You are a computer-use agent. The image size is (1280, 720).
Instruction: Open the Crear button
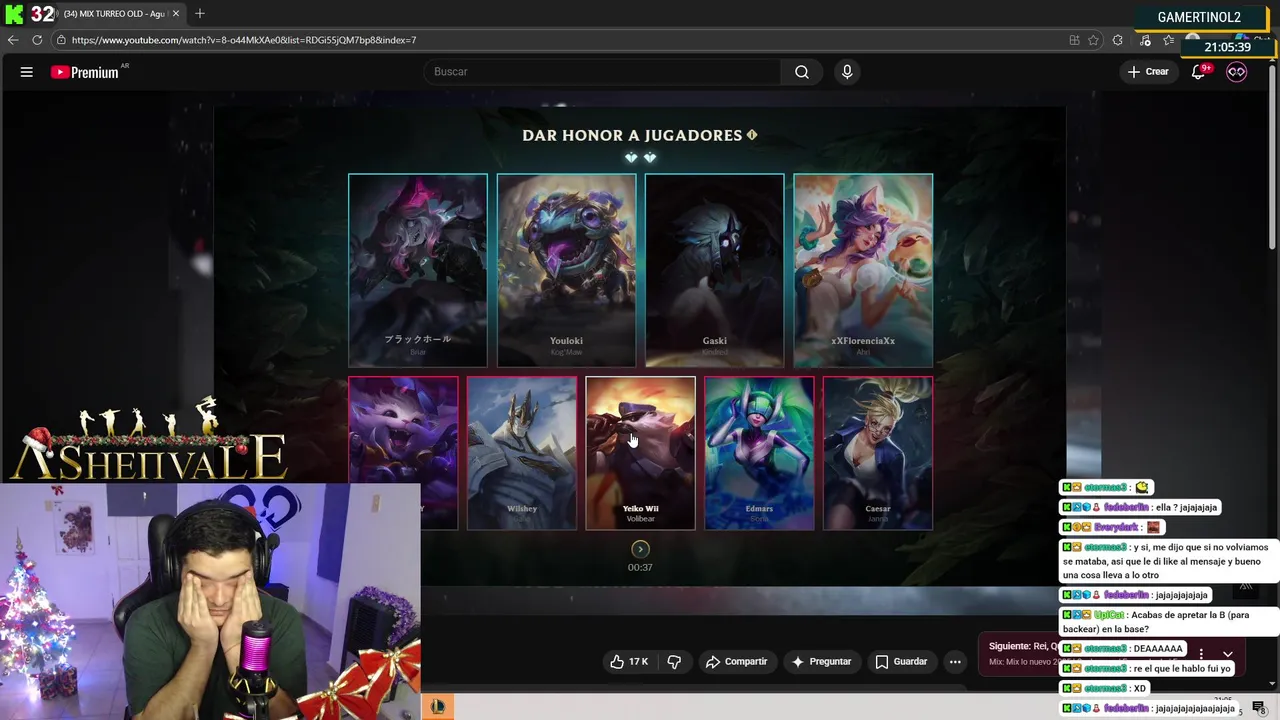point(1148,72)
